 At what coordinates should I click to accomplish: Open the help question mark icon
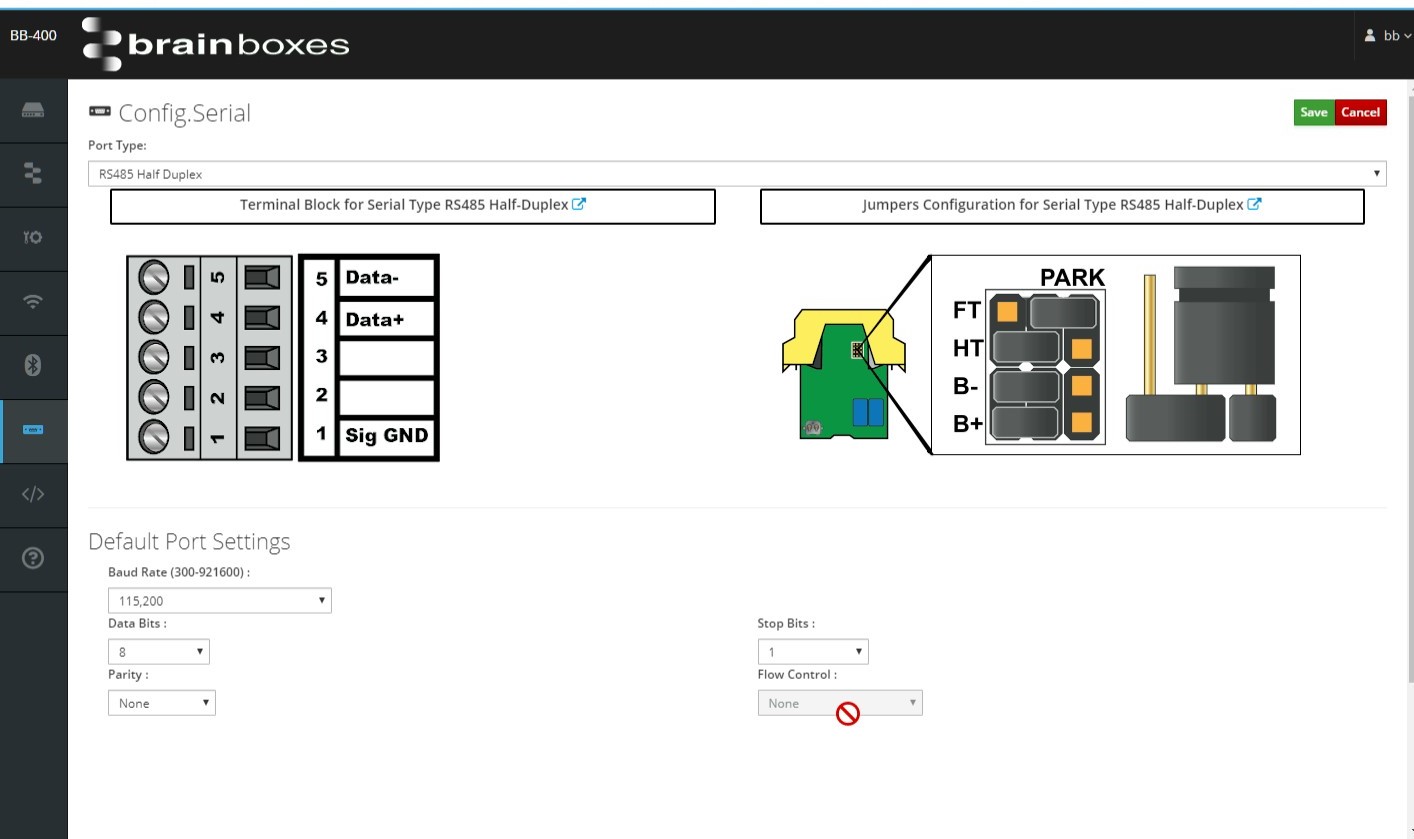tap(33, 558)
